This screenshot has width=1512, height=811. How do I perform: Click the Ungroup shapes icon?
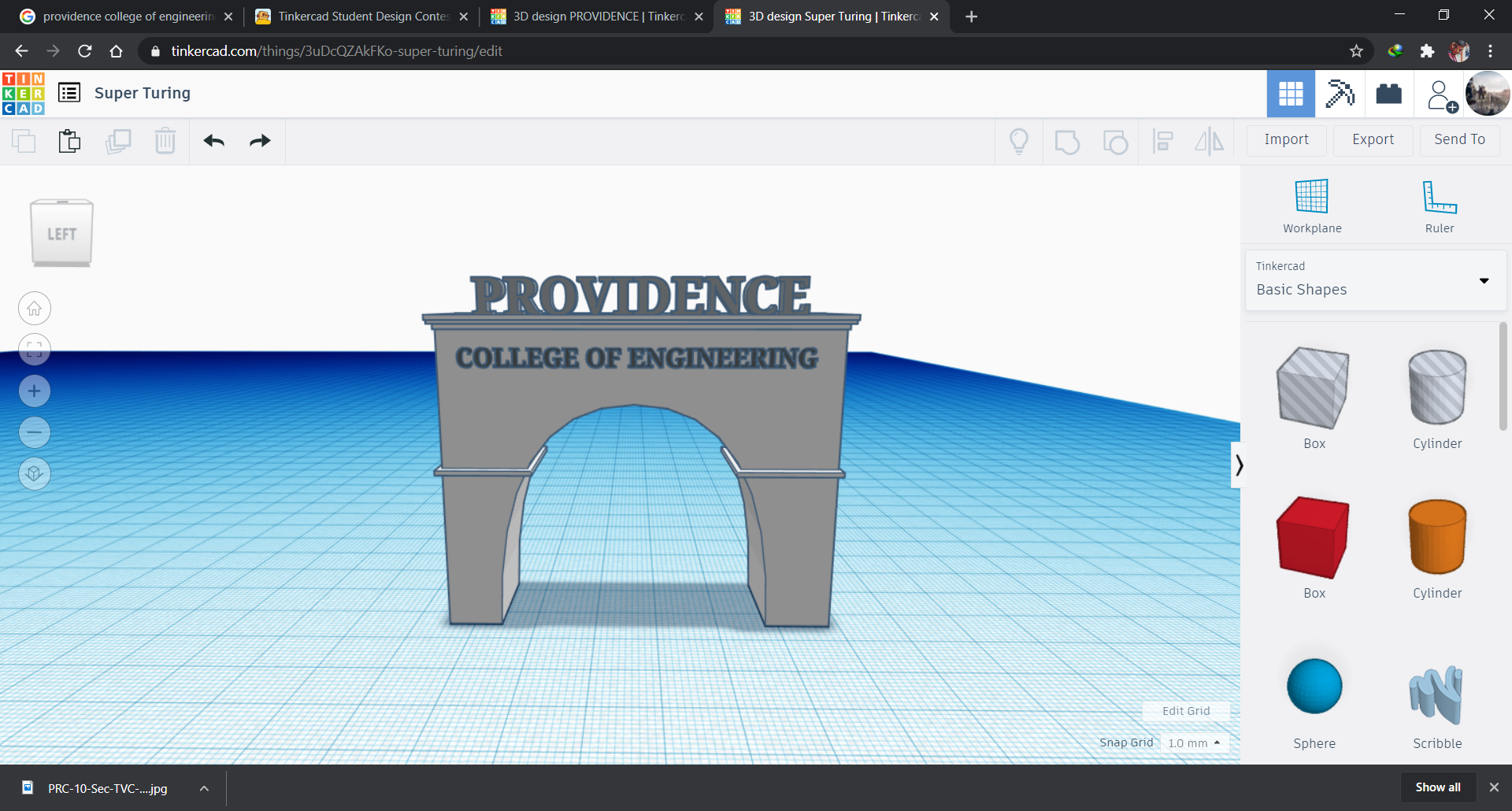point(1115,142)
